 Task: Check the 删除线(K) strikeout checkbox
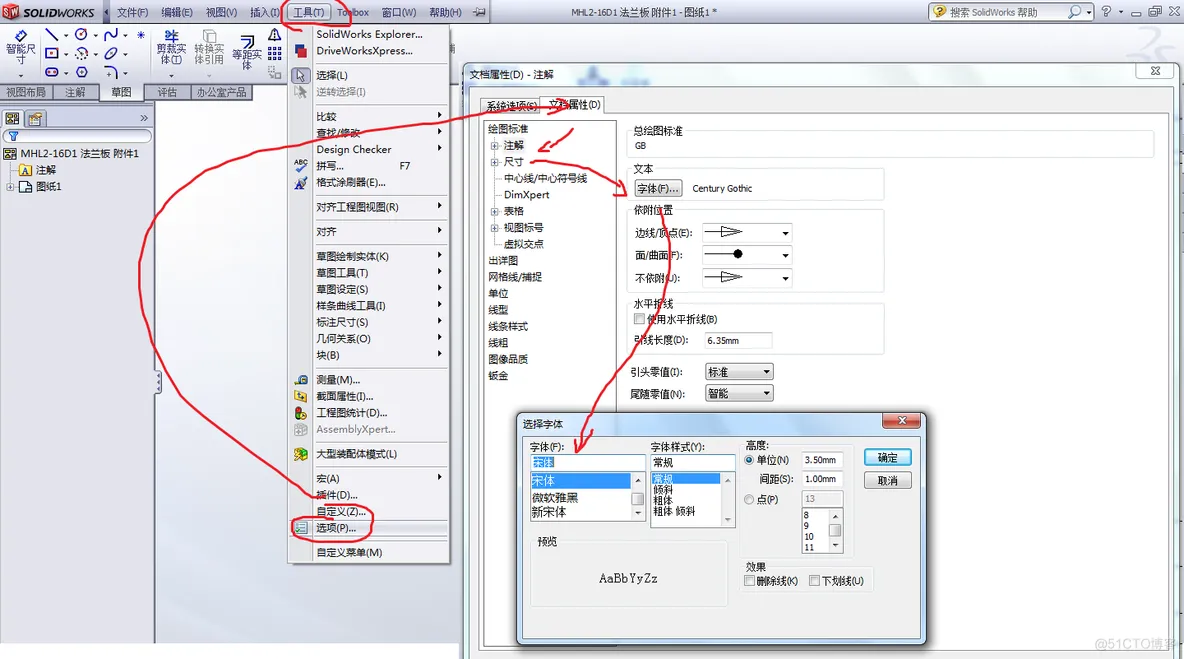pyautogui.click(x=750, y=580)
